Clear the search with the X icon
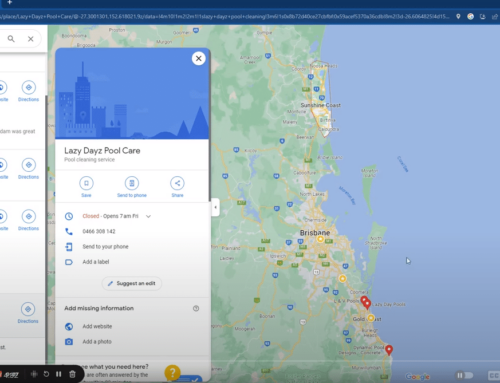This screenshot has height=383, width=500. (31, 39)
